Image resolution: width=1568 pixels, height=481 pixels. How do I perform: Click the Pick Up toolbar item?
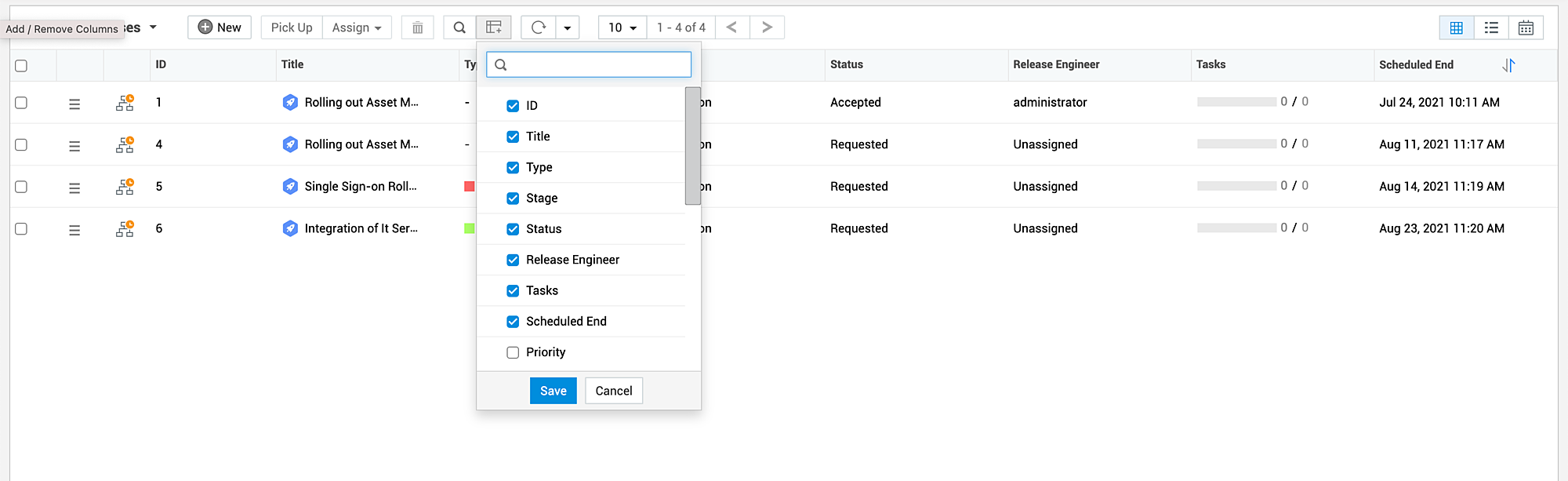tap(292, 27)
